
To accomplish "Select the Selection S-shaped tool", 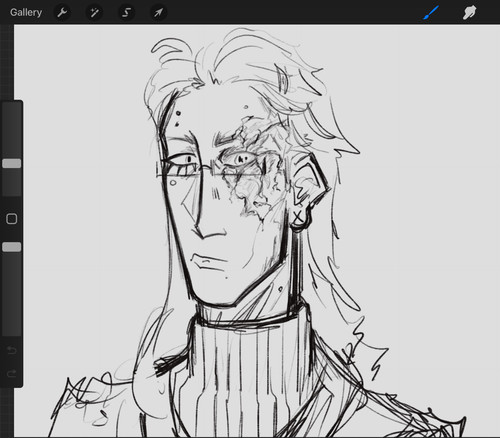I will click(x=126, y=13).
